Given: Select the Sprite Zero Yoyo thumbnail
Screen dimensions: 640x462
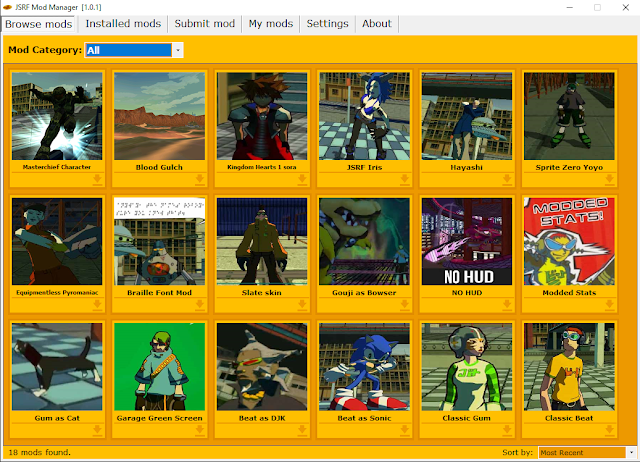Looking at the screenshot, I should click(x=569, y=116).
